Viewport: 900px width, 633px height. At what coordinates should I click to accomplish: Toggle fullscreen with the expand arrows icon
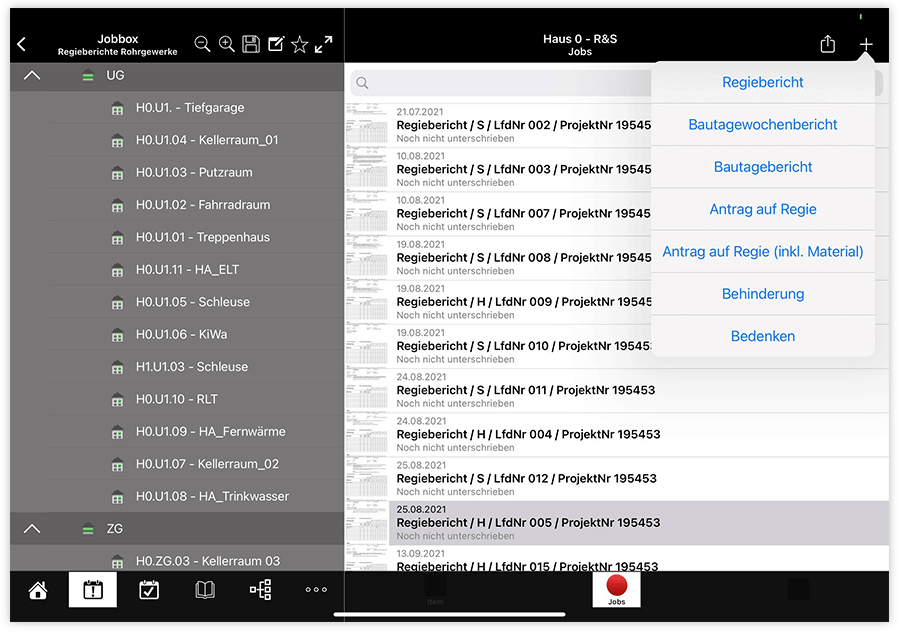(x=324, y=44)
